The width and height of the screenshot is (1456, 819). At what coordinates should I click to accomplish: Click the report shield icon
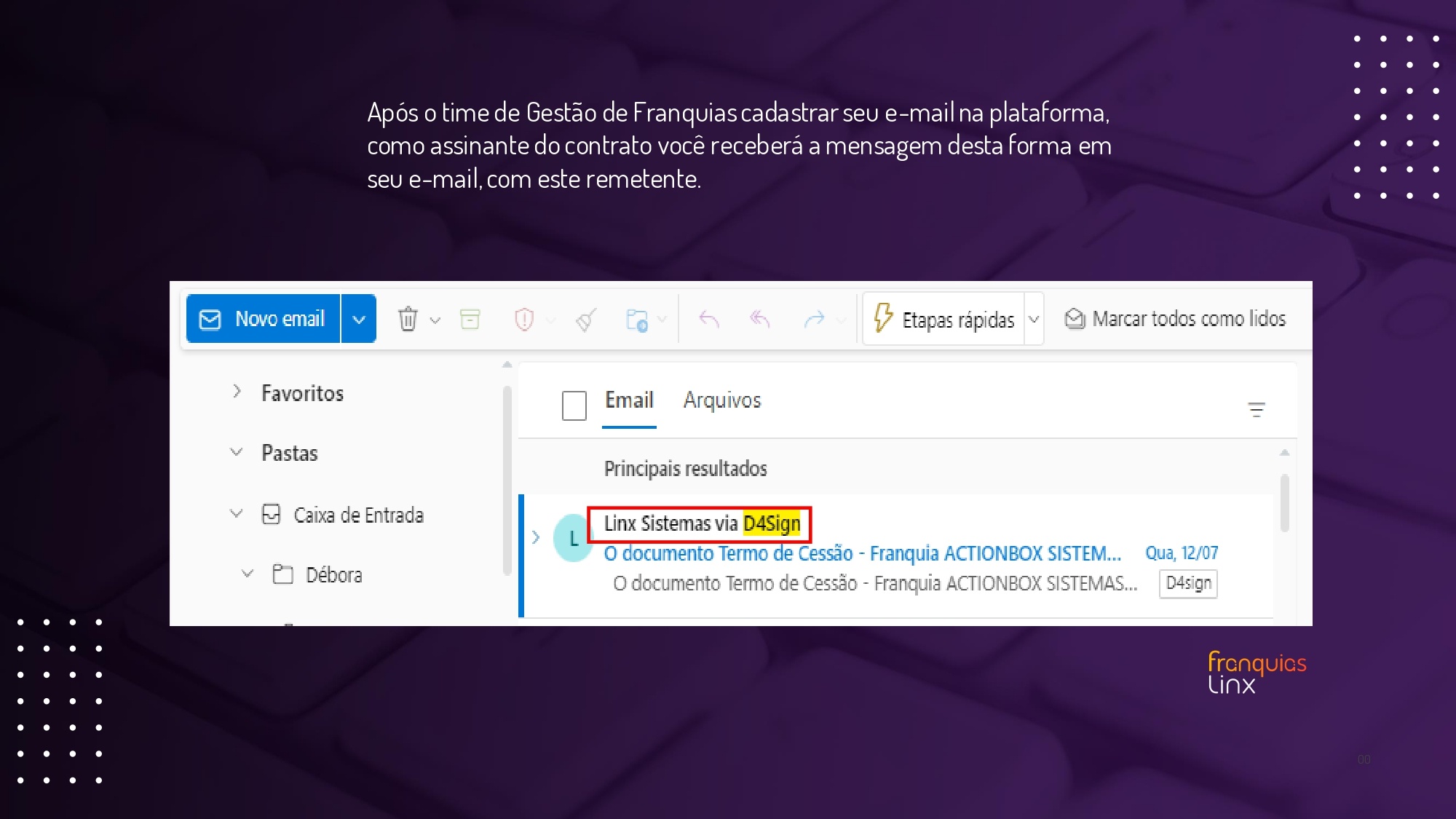tap(523, 319)
